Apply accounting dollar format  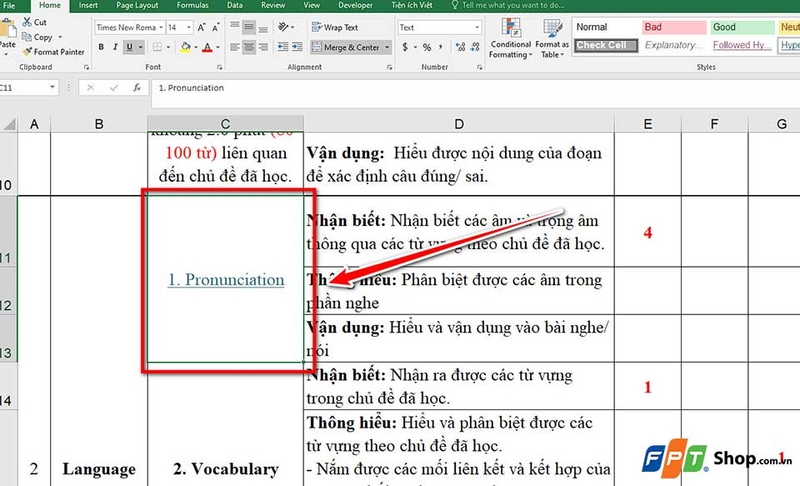click(x=405, y=47)
